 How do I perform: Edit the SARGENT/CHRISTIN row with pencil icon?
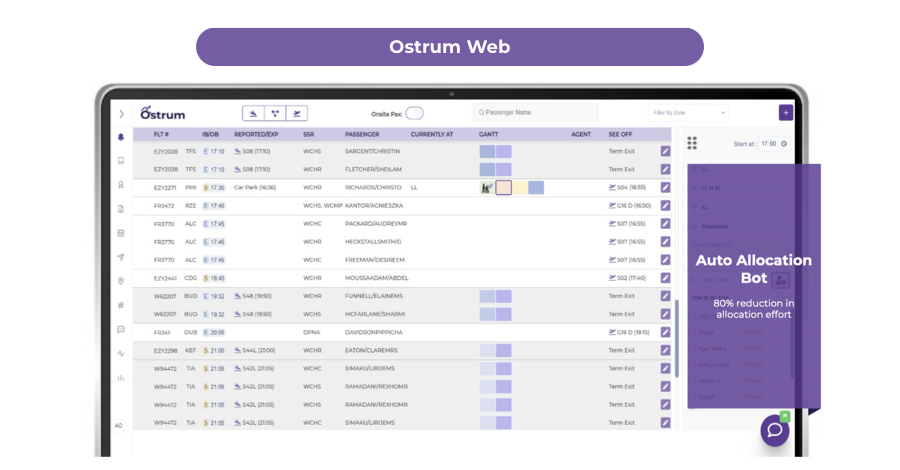[665, 152]
